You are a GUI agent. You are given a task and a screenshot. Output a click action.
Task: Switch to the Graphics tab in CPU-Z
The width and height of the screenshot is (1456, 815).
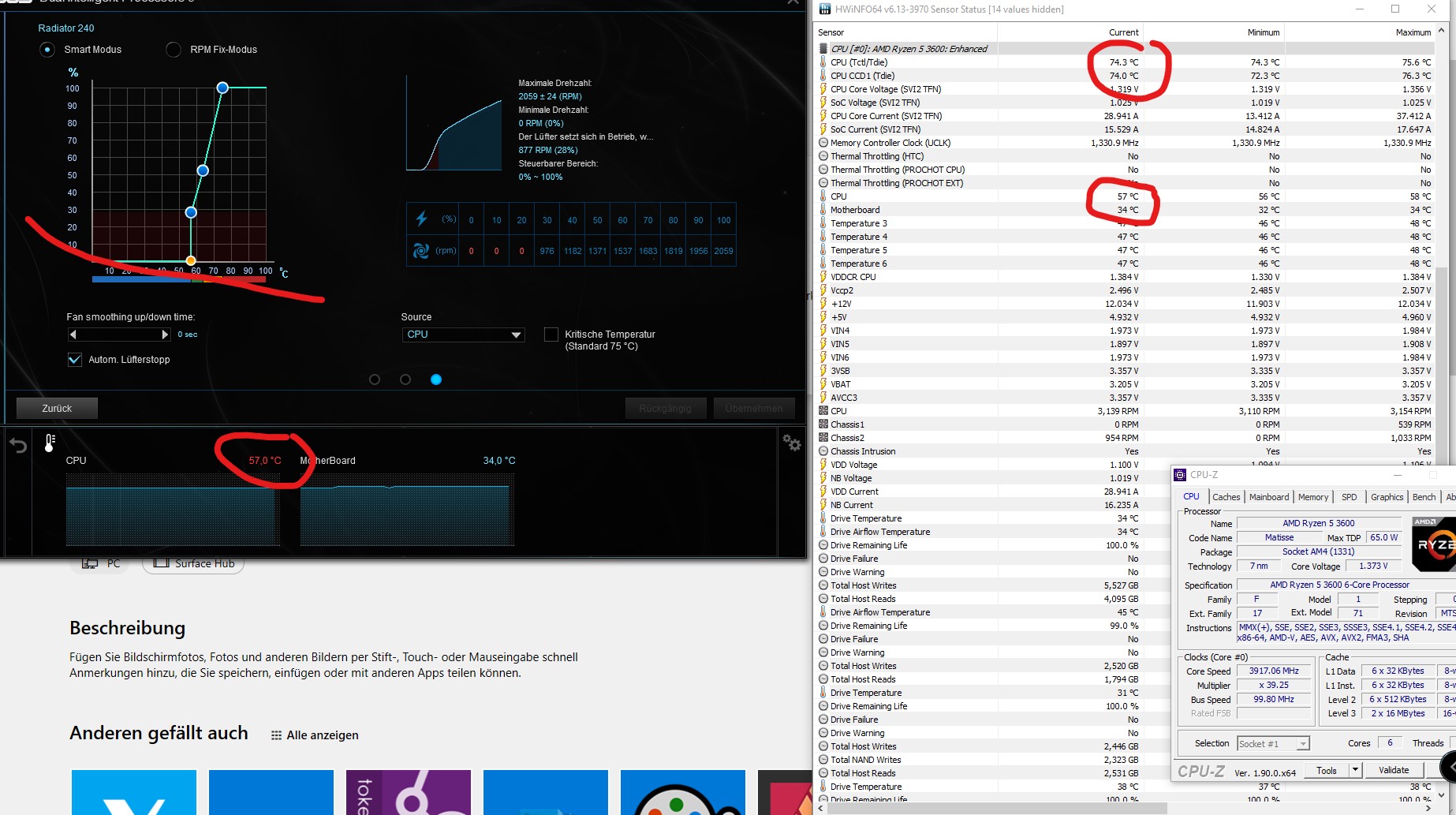tap(1387, 497)
